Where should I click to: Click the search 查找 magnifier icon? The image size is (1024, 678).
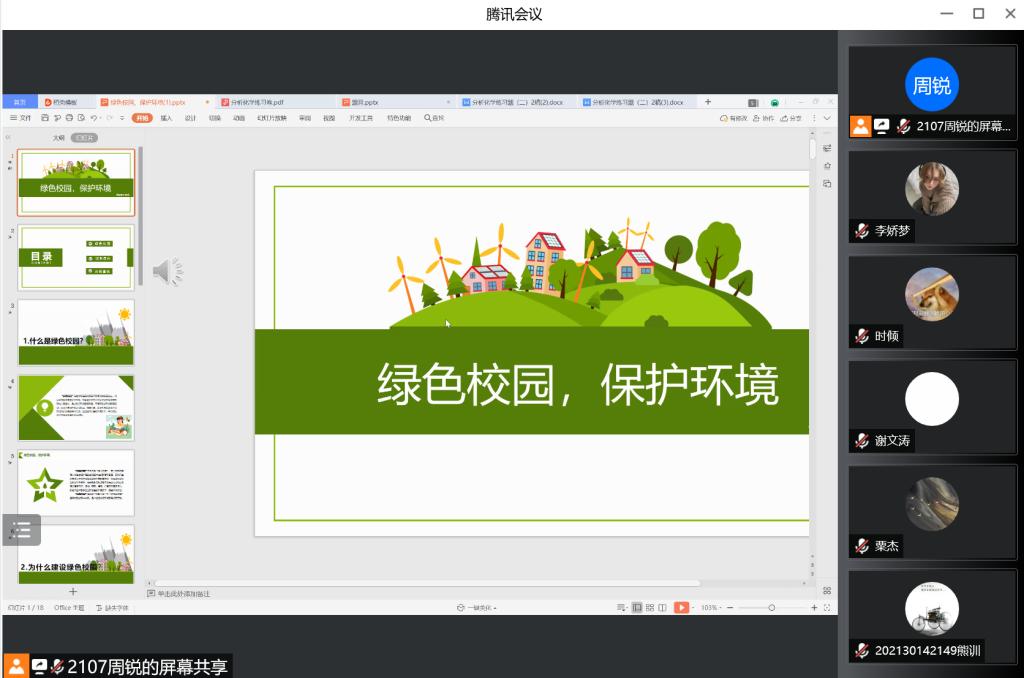point(434,118)
